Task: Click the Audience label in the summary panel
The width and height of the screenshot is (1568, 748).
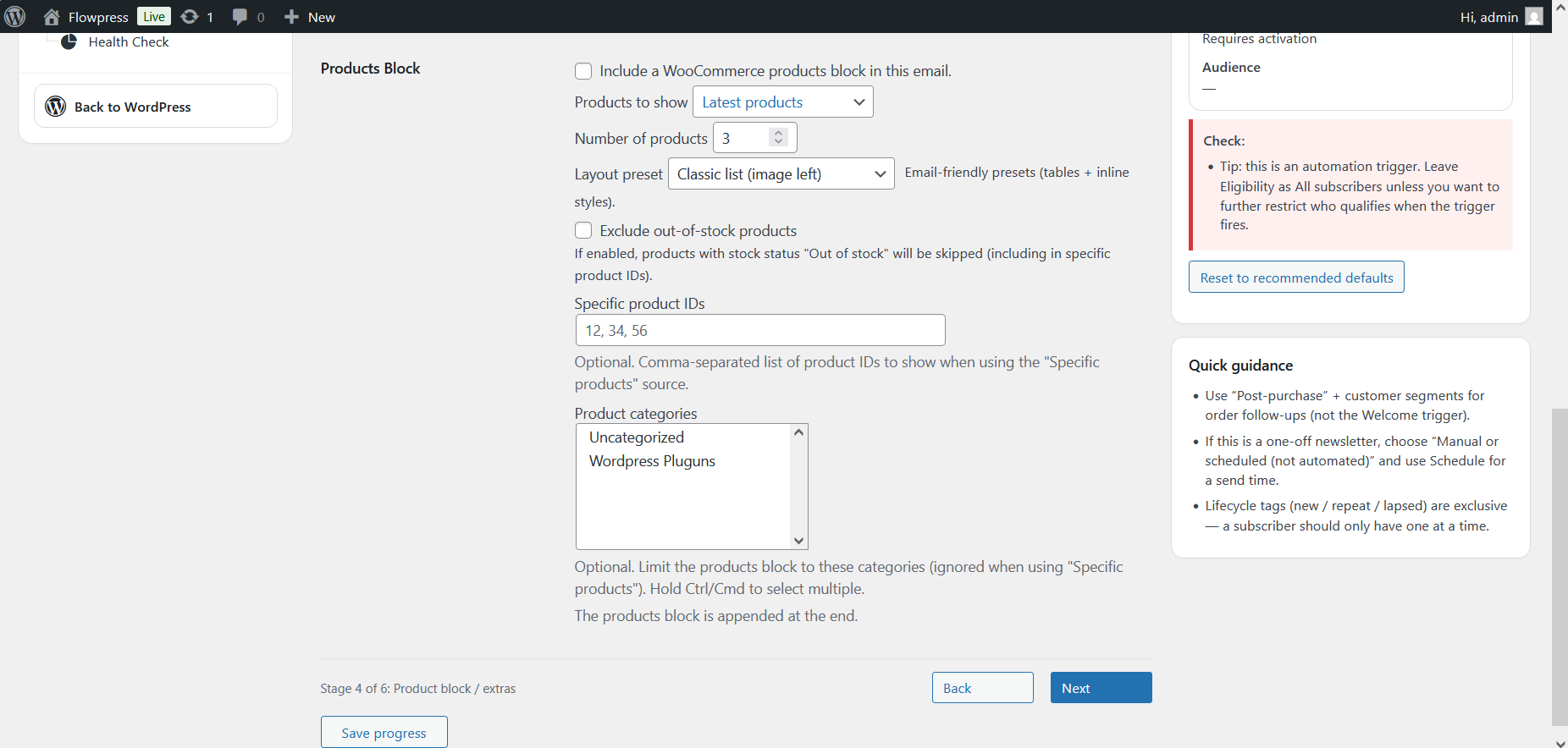Action: click(x=1231, y=67)
